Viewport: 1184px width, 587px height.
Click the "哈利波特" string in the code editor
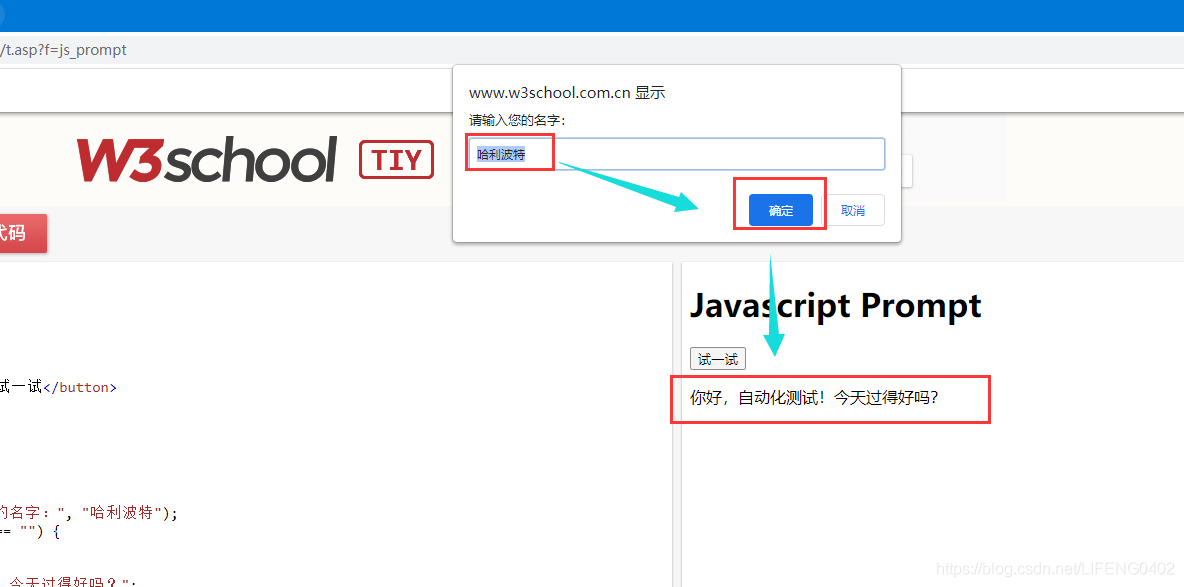coord(122,514)
